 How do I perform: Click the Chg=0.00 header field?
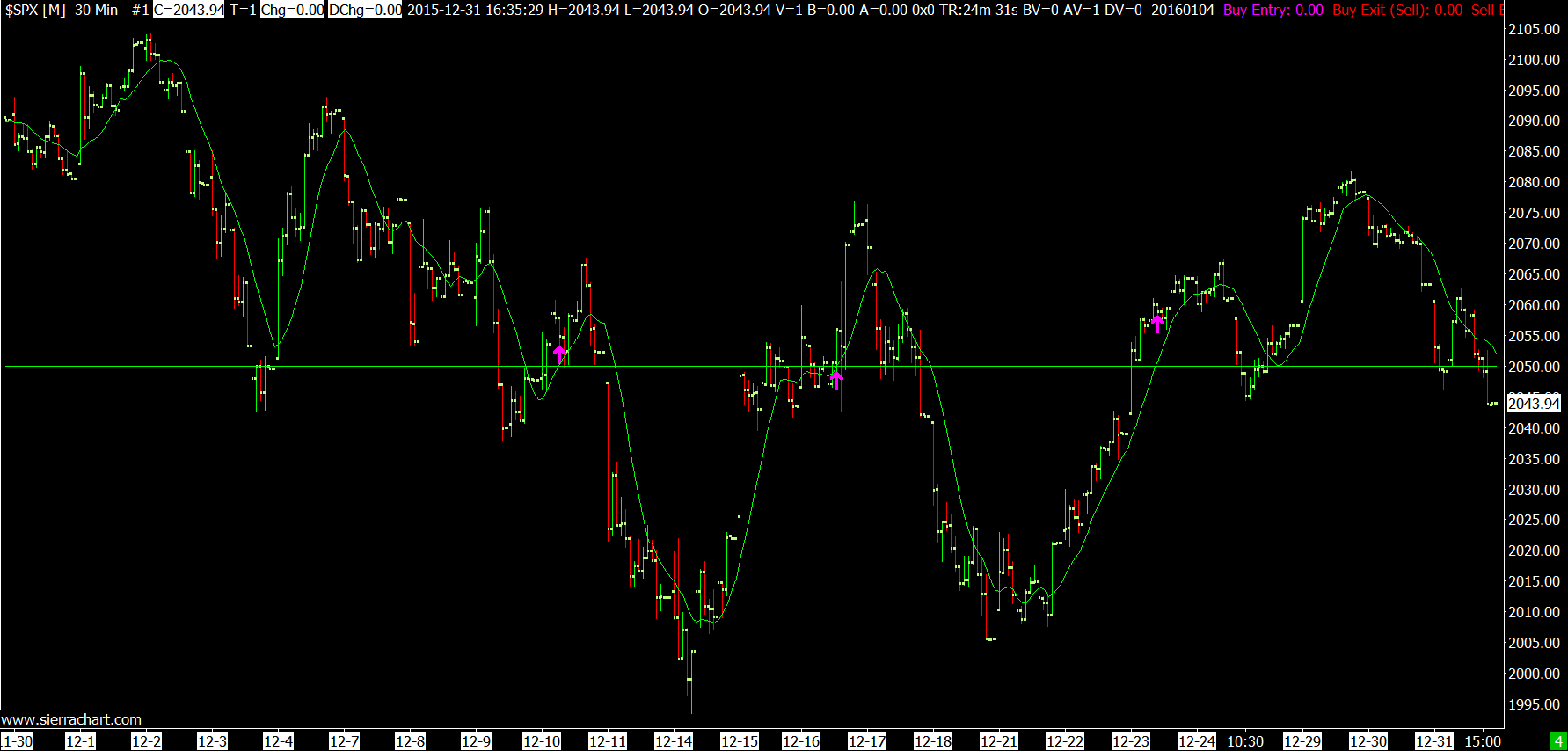click(292, 10)
